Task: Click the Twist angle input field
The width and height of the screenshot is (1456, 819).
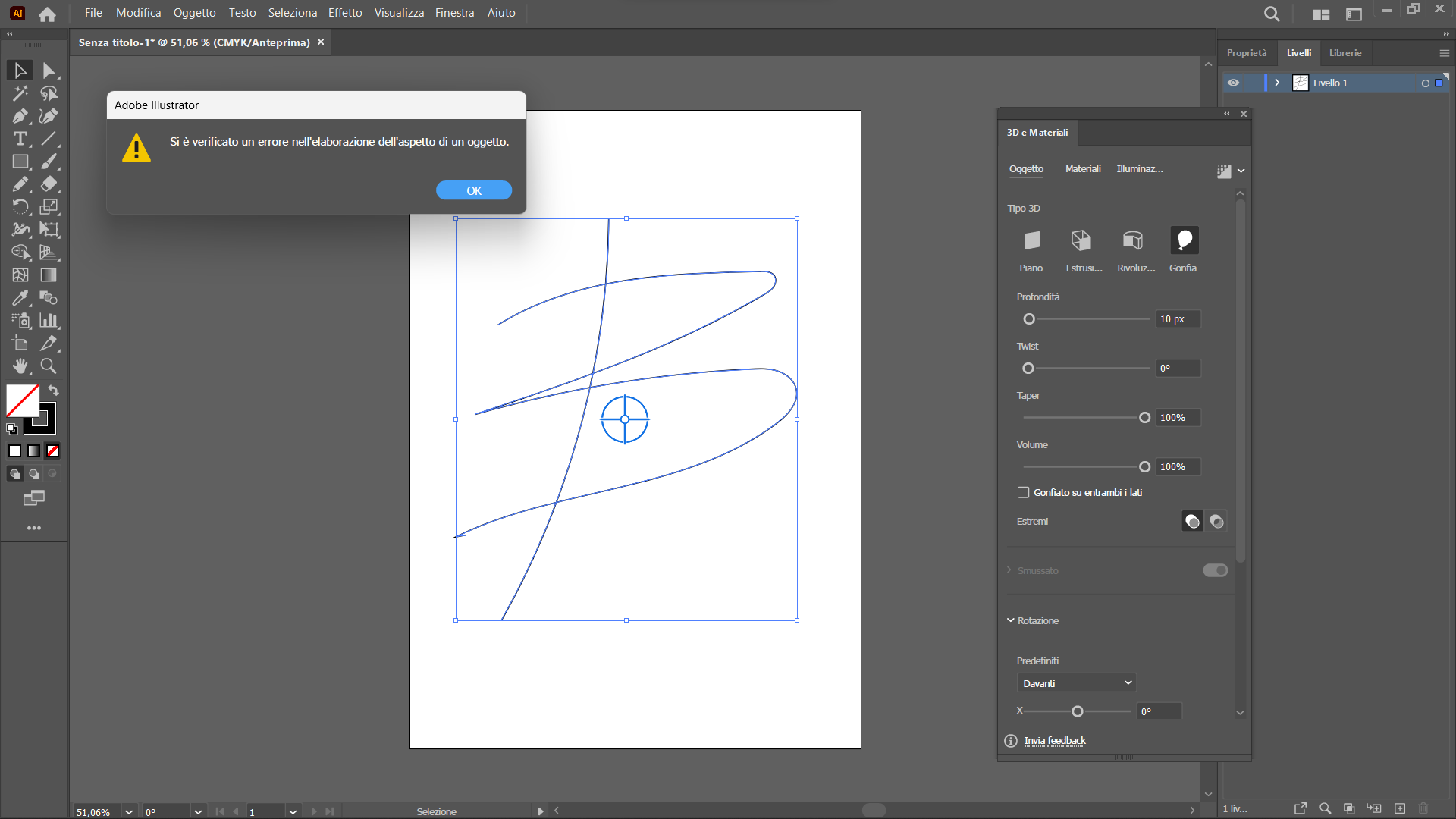Action: (1176, 368)
